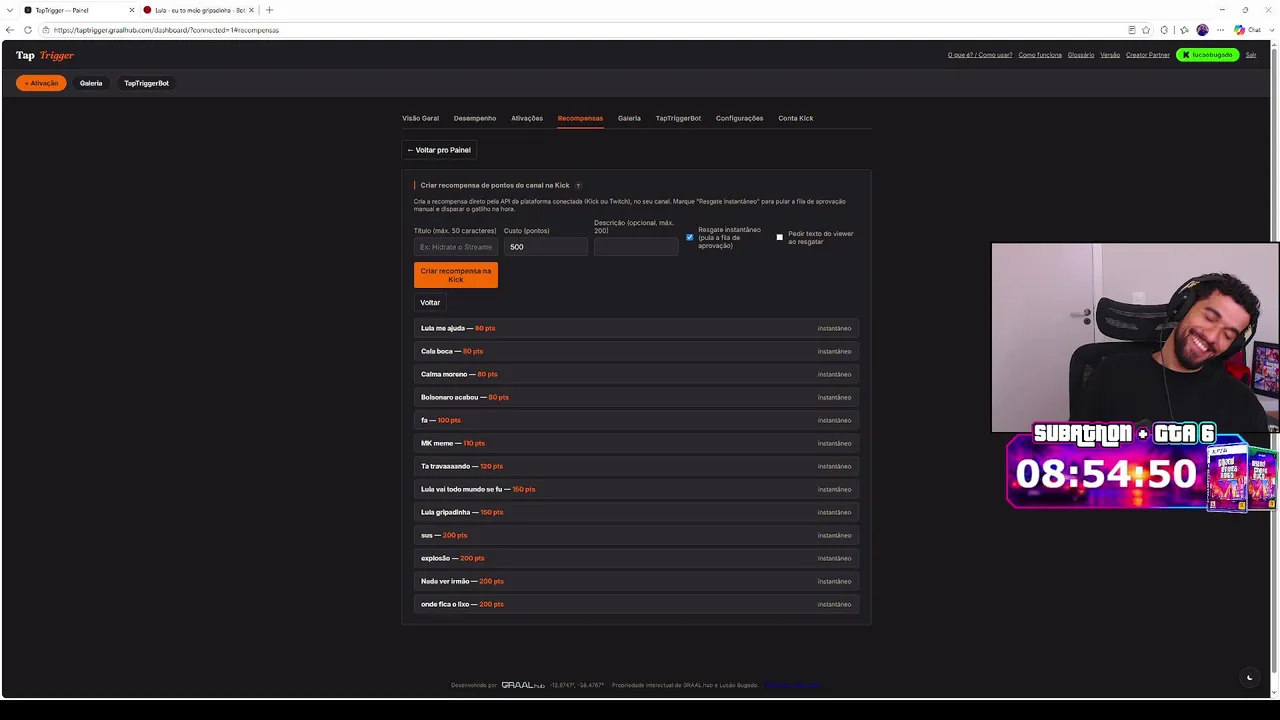Go to the Desempenho tab
This screenshot has width=1280, height=720.
pos(475,118)
